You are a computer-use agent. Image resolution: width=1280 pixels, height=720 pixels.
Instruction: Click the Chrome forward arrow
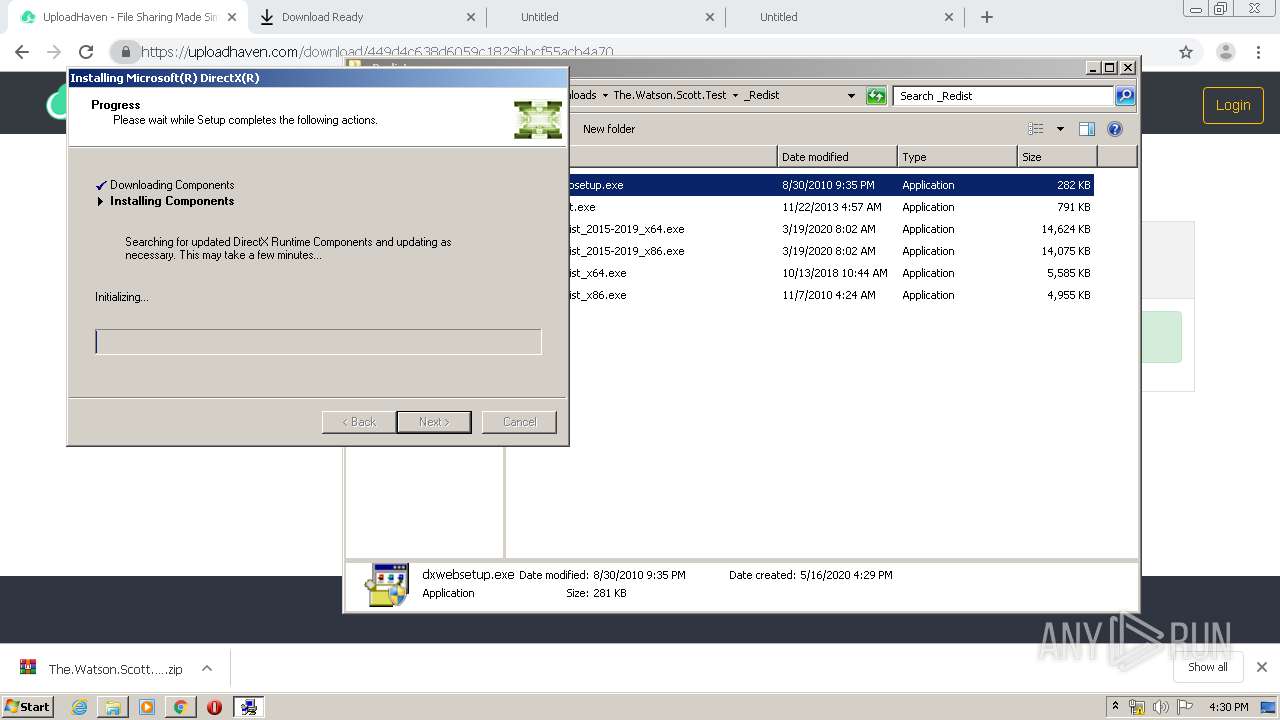coord(54,52)
